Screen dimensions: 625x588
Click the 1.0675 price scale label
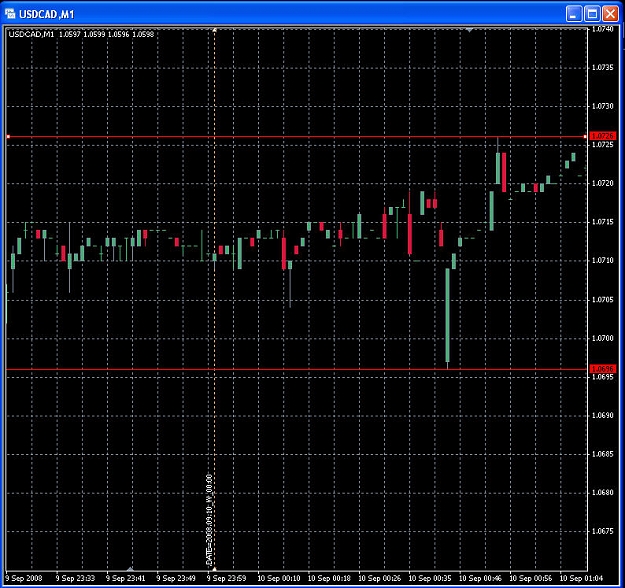tap(602, 531)
